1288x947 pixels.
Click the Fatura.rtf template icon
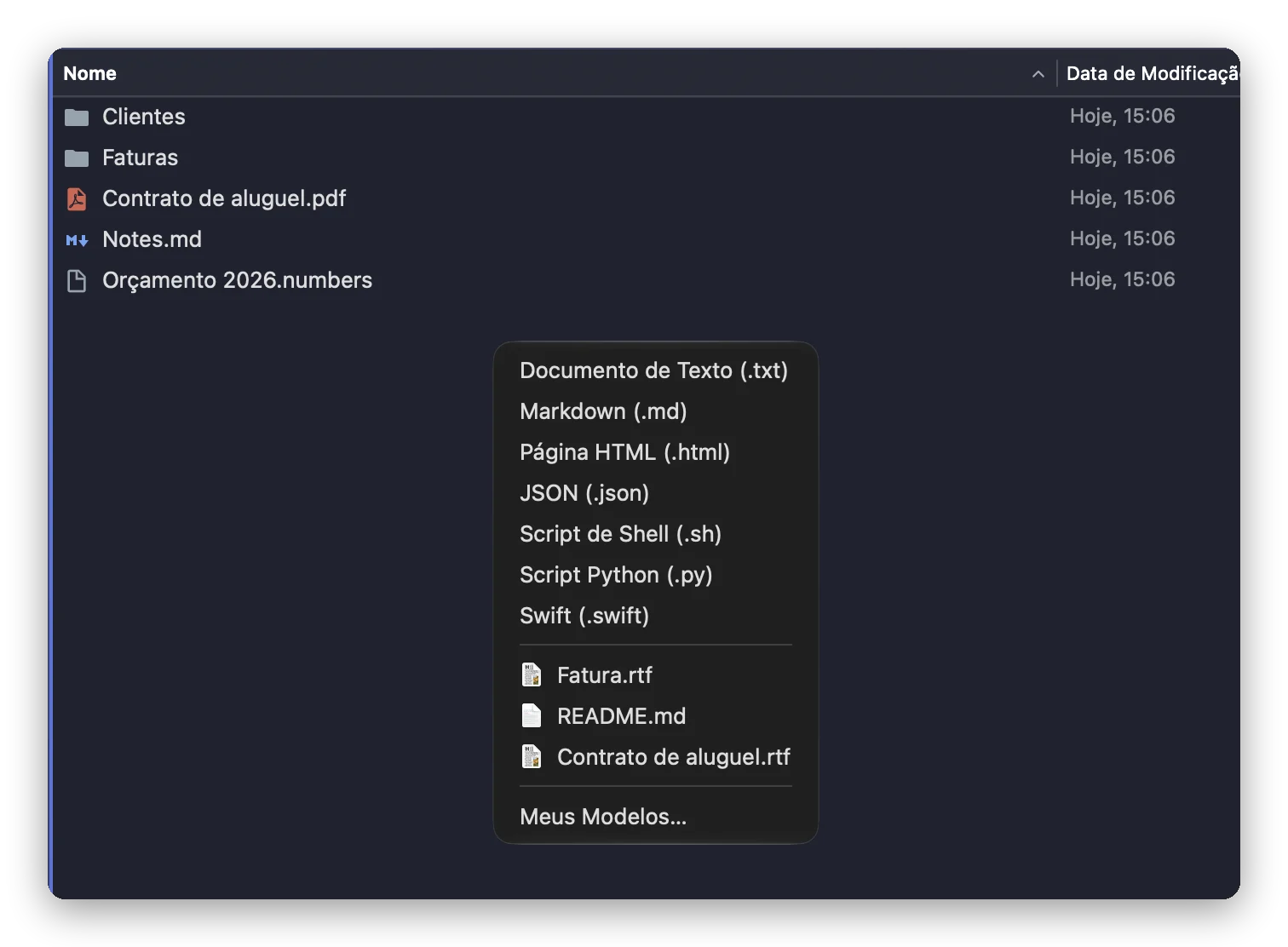pyautogui.click(x=532, y=675)
